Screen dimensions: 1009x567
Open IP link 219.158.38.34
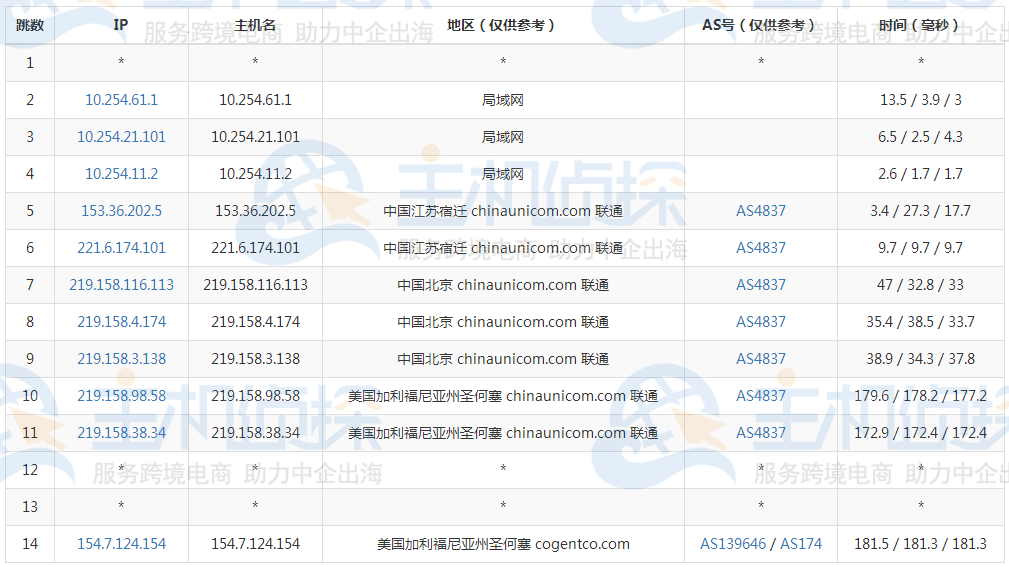pyautogui.click(x=121, y=433)
